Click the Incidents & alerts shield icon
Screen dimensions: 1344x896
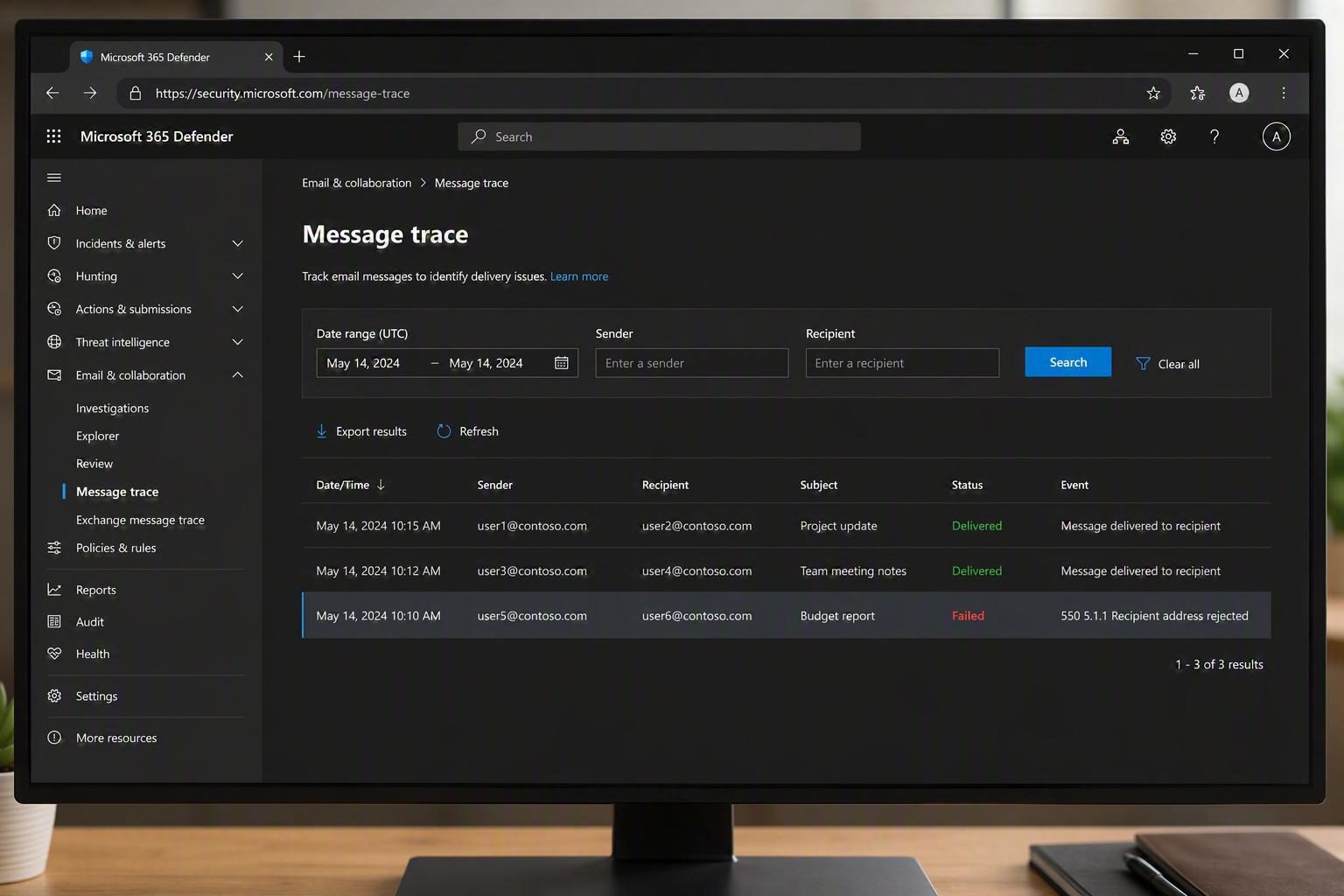coord(54,243)
